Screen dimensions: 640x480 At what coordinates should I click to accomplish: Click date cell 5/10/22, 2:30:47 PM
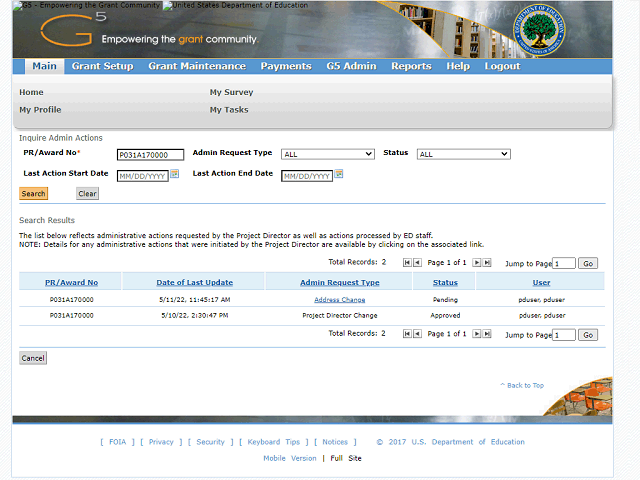tap(195, 316)
